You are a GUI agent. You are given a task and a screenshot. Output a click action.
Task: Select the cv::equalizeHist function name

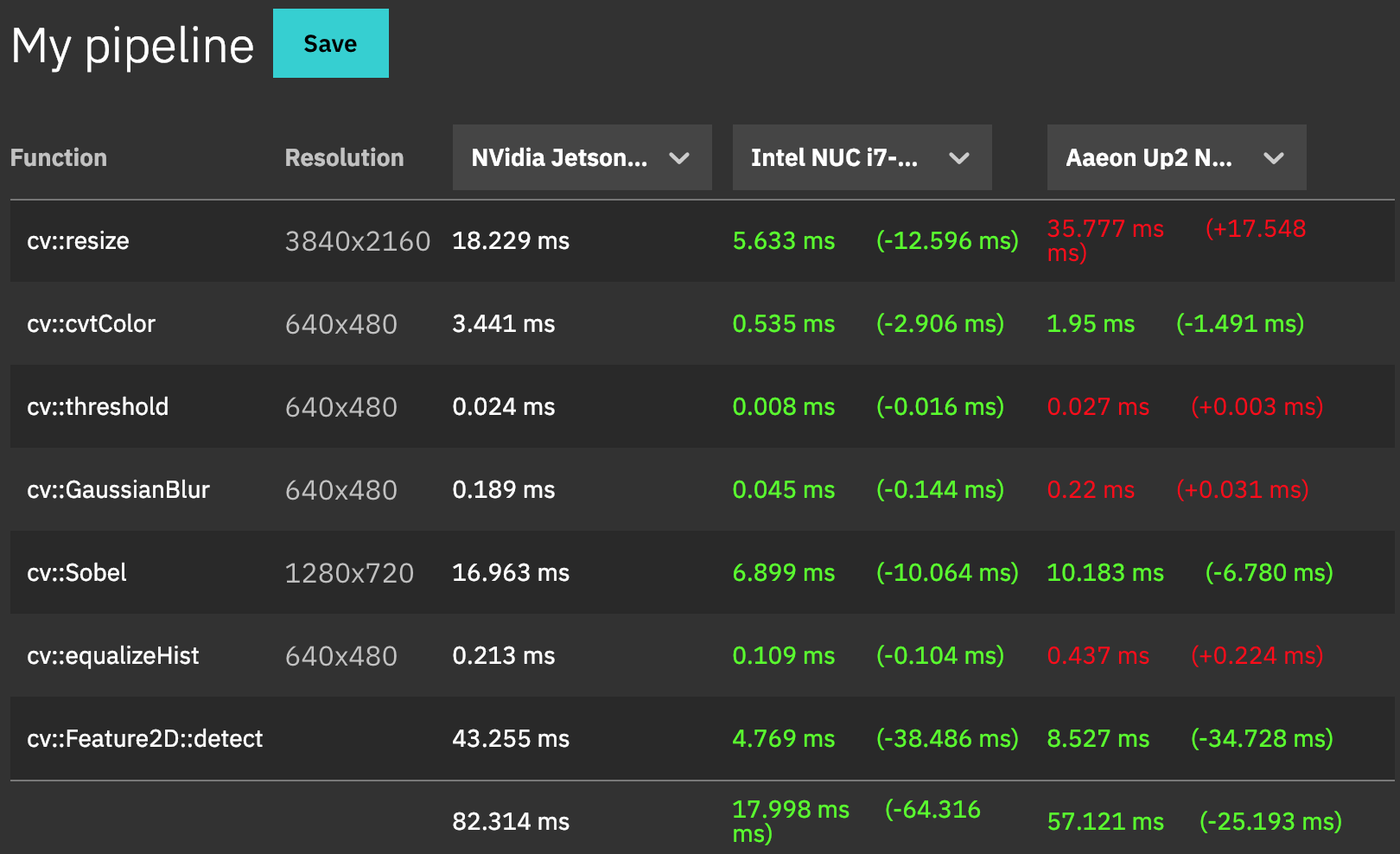pyautogui.click(x=112, y=655)
